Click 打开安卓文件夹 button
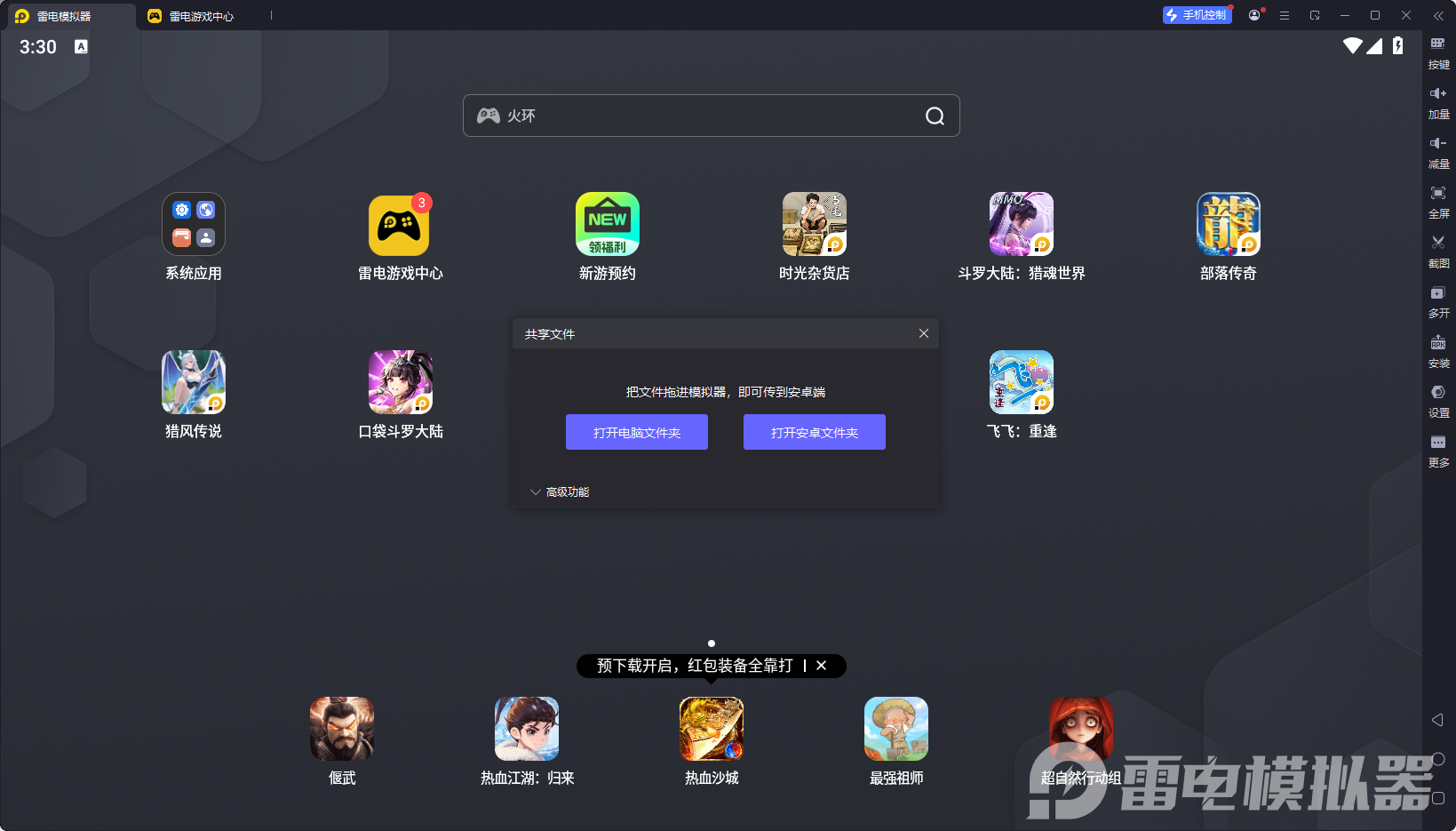Image resolution: width=1456 pixels, height=831 pixels. point(815,432)
